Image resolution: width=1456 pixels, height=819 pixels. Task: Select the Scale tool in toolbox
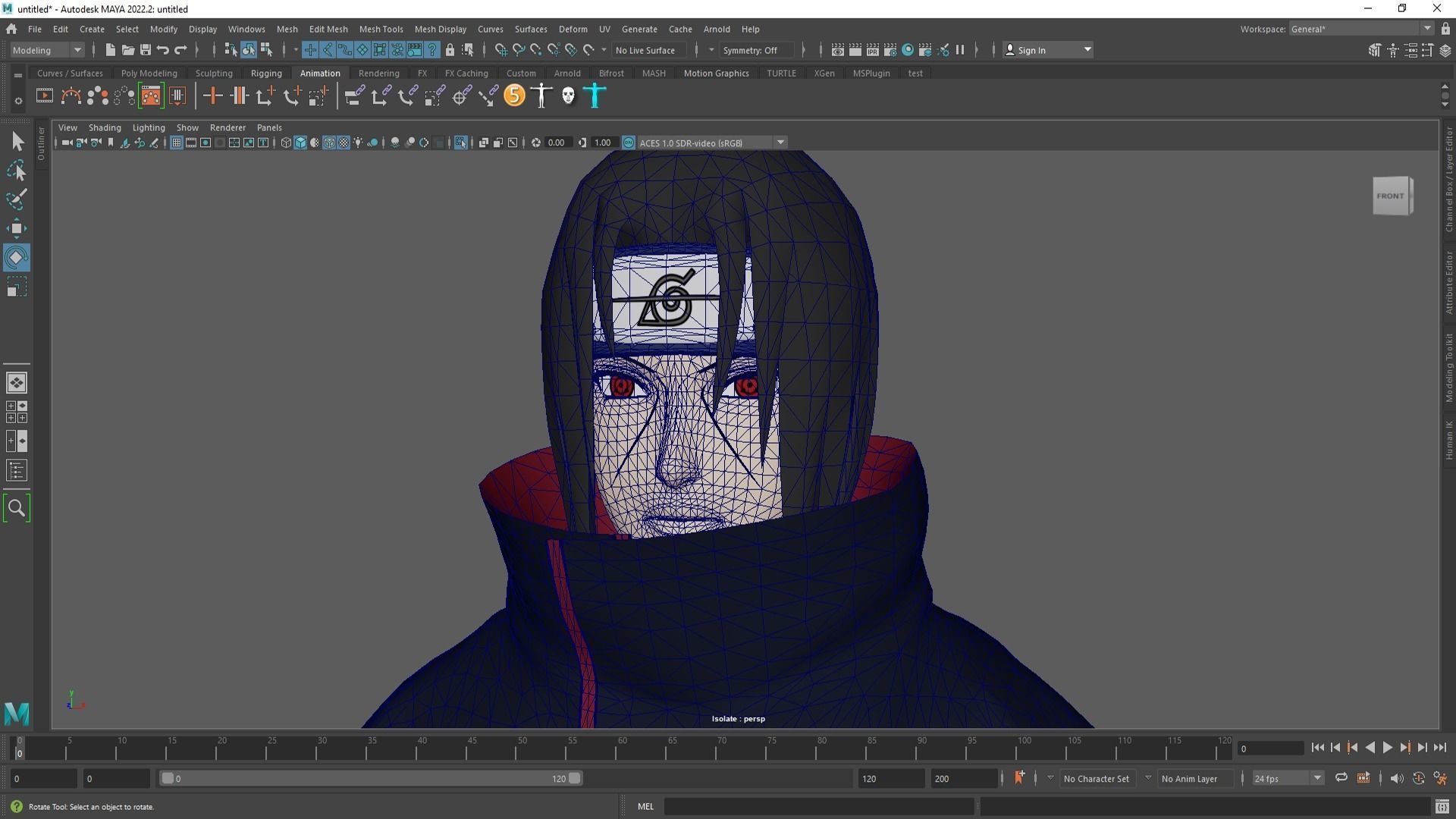click(16, 287)
